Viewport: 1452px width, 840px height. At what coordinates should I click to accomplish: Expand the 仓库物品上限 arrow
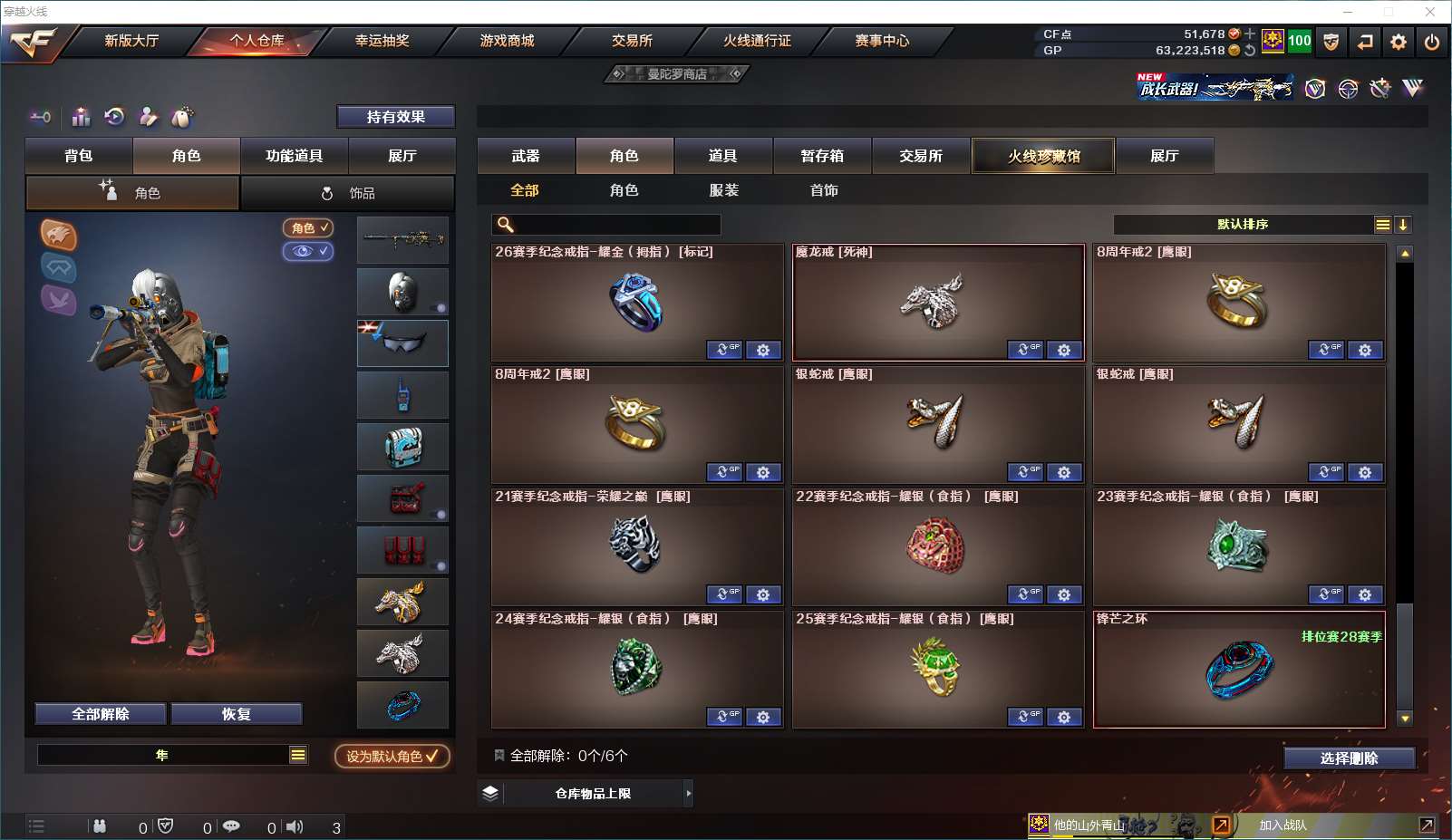point(689,794)
